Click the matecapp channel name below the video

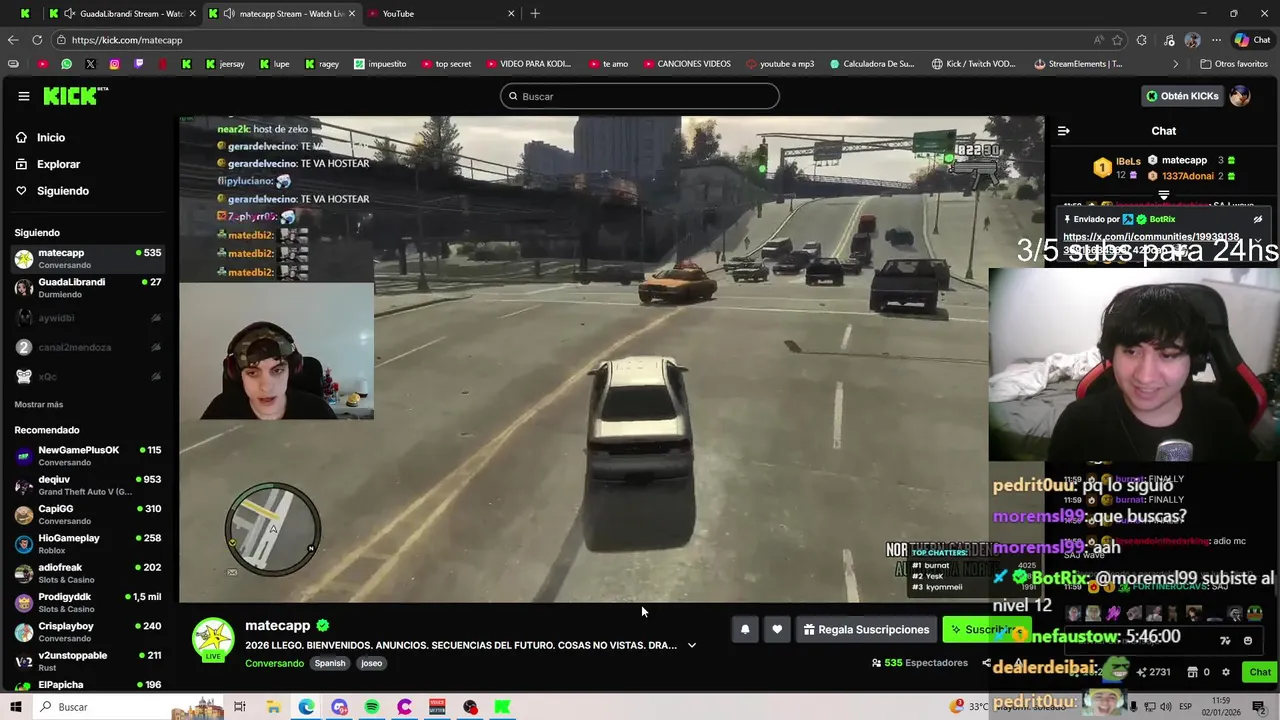278,625
